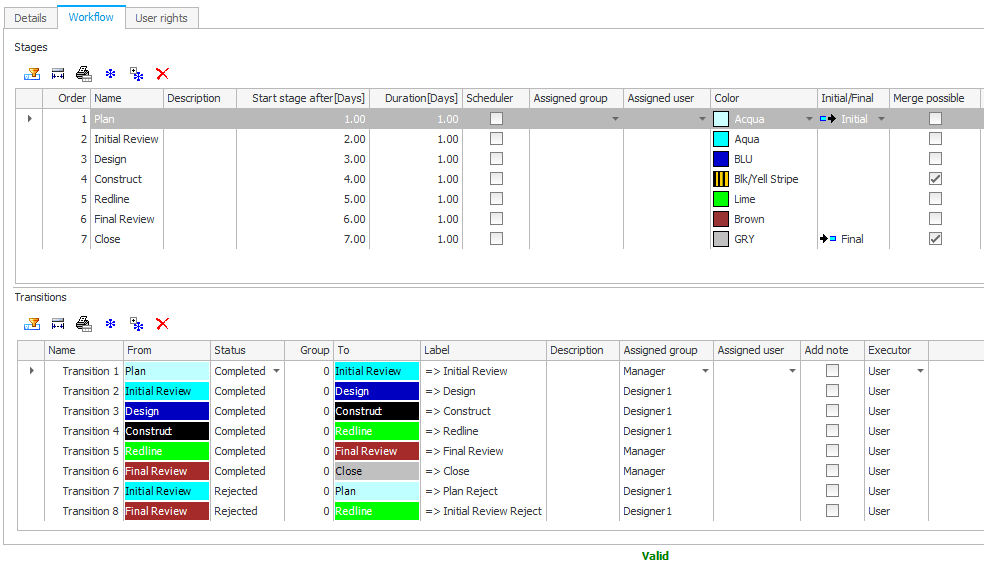Add a new transition record

110,324
